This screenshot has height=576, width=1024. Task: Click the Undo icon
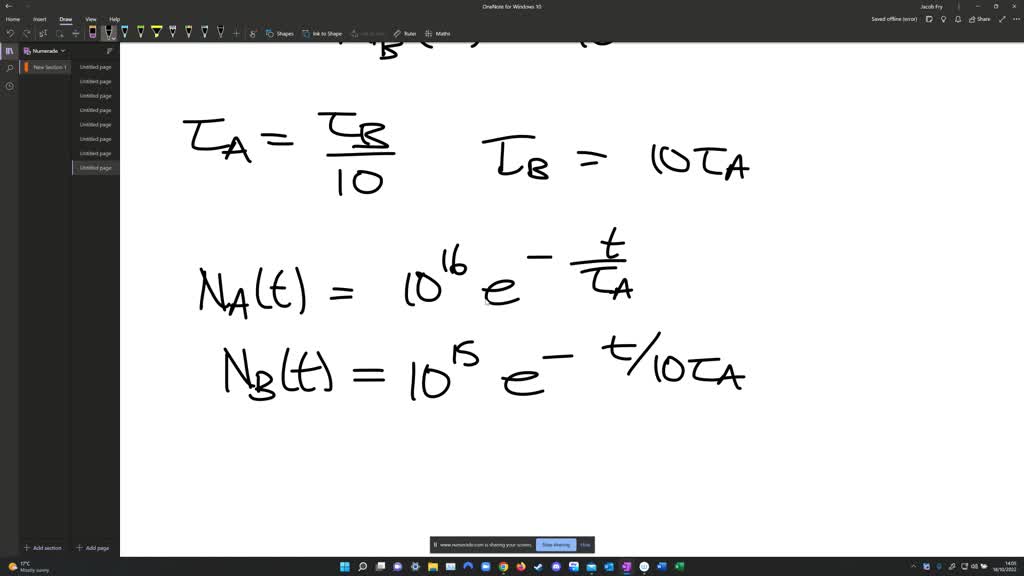(10, 33)
